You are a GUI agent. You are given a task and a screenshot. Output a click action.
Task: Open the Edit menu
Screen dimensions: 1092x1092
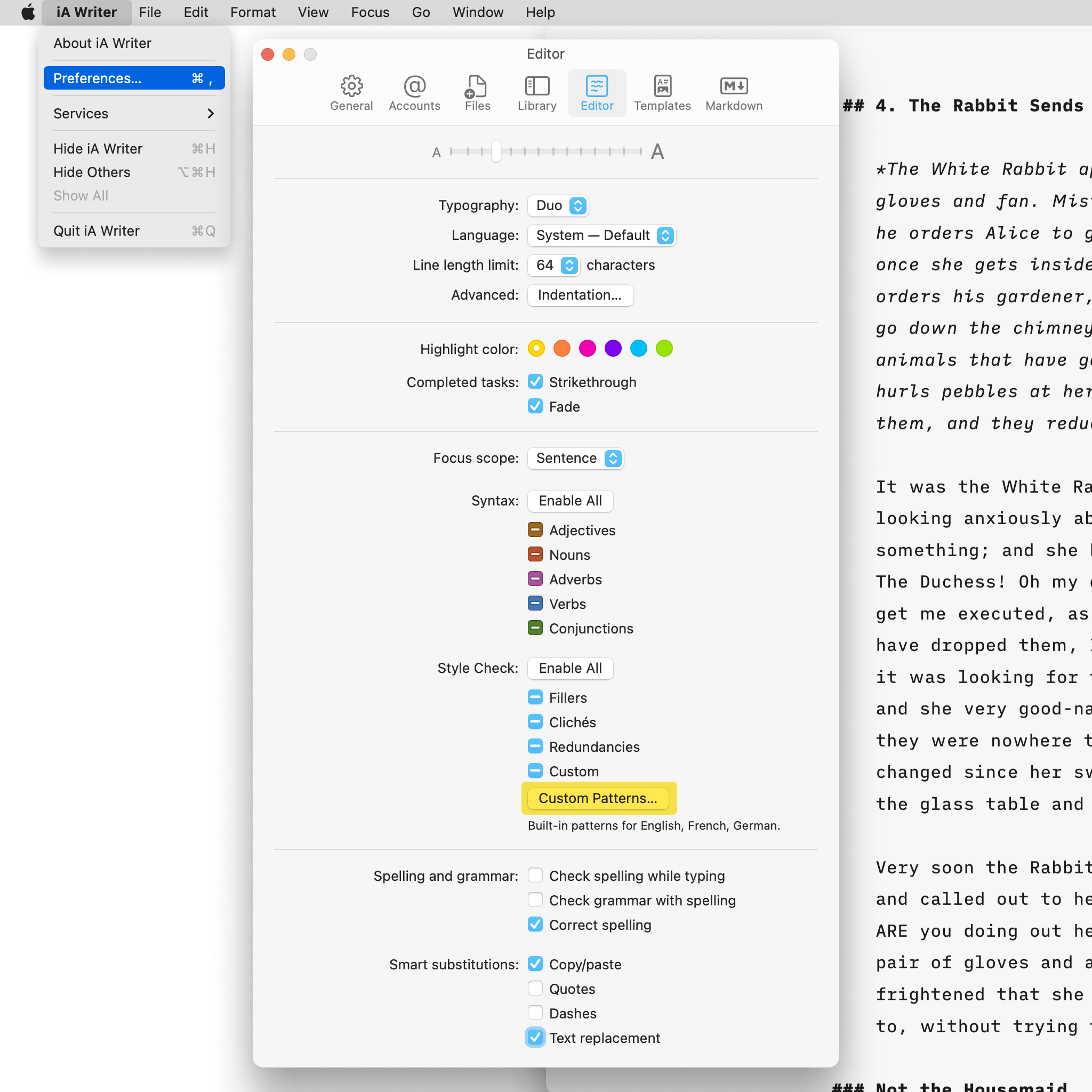pos(196,12)
